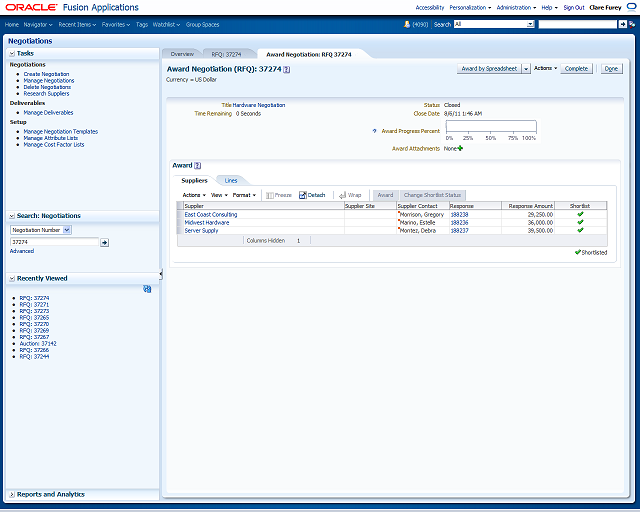Open Manage Deliverables link
Image resolution: width=640 pixels, height=512 pixels.
coord(49,113)
